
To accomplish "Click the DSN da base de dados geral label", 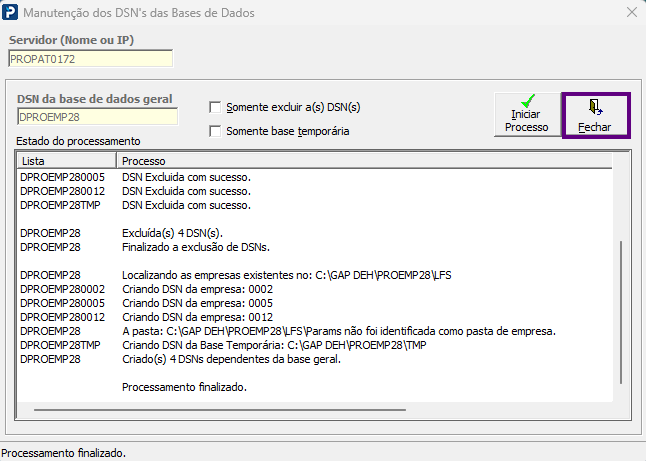I will click(x=95, y=99).
